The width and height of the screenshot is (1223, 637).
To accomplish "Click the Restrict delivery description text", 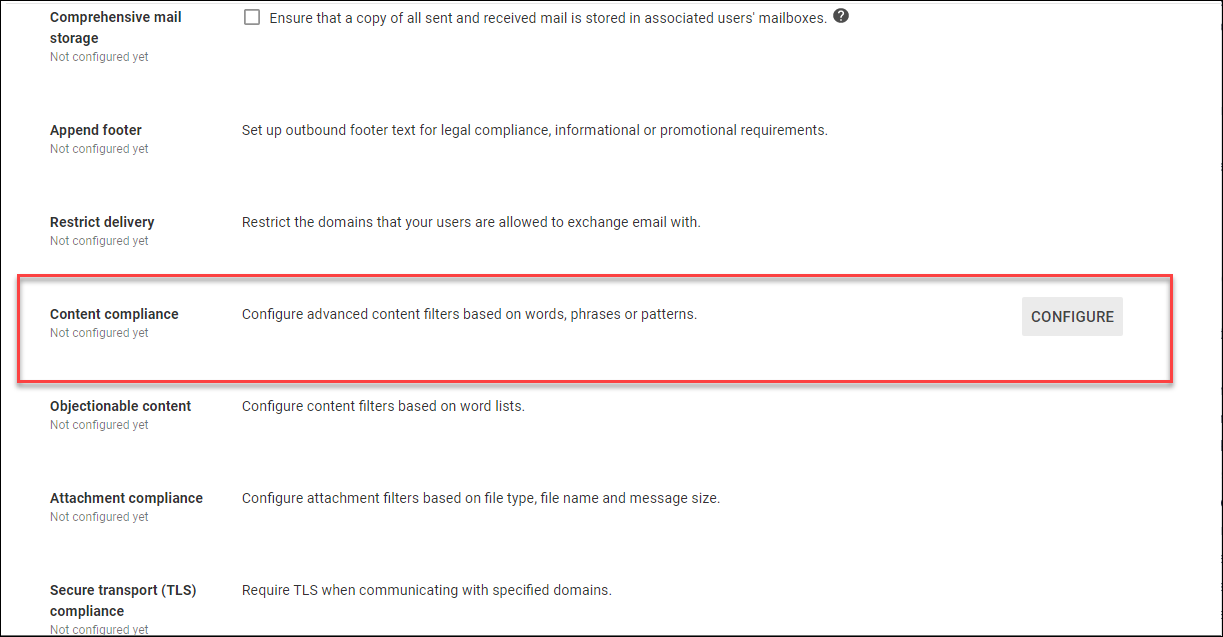I will pyautogui.click(x=471, y=222).
